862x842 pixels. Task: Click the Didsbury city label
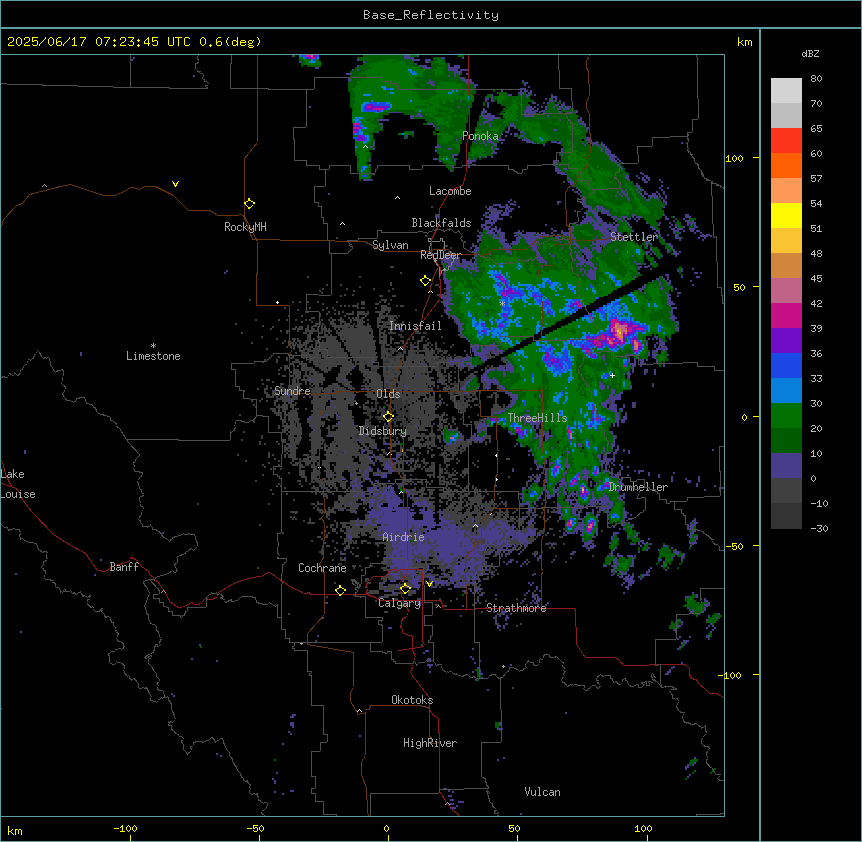click(x=383, y=431)
